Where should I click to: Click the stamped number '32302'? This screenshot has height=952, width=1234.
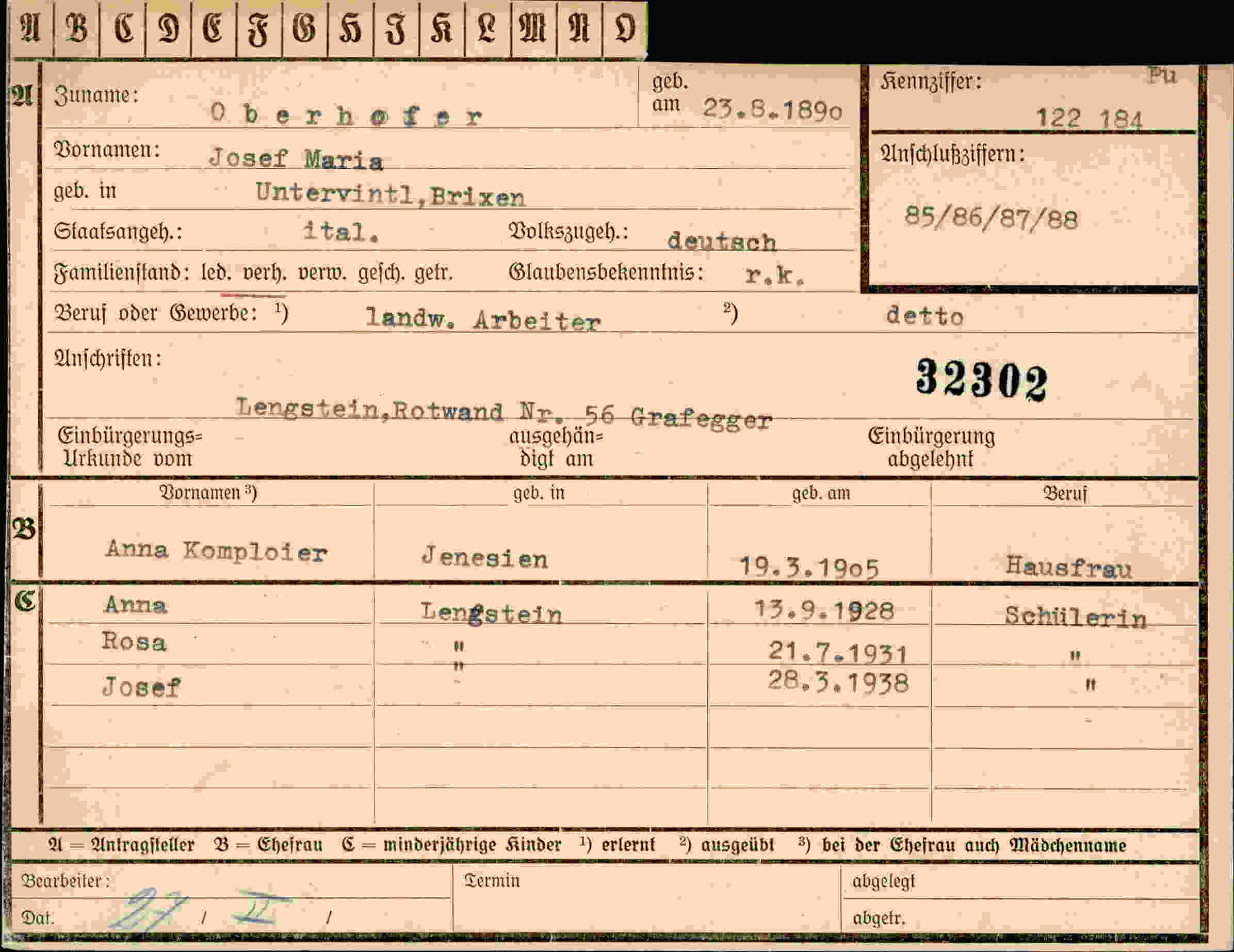(x=981, y=380)
